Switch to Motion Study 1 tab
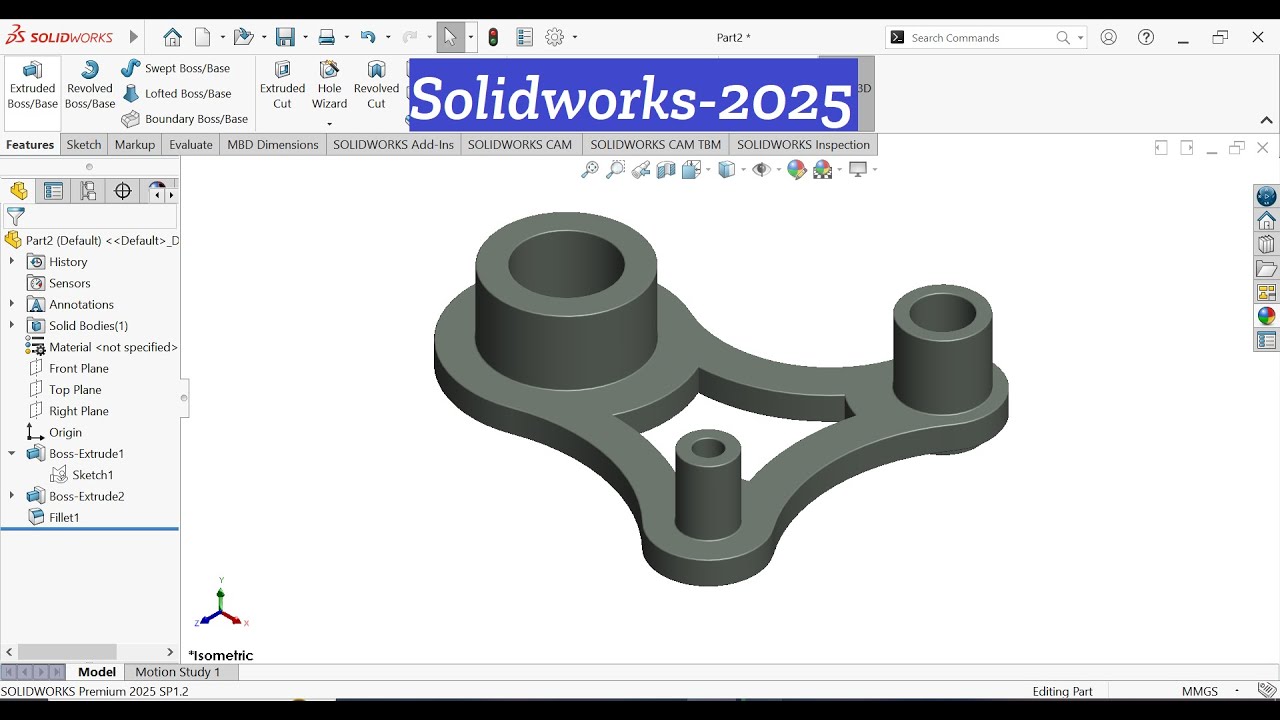Image resolution: width=1280 pixels, height=720 pixels. (x=177, y=672)
